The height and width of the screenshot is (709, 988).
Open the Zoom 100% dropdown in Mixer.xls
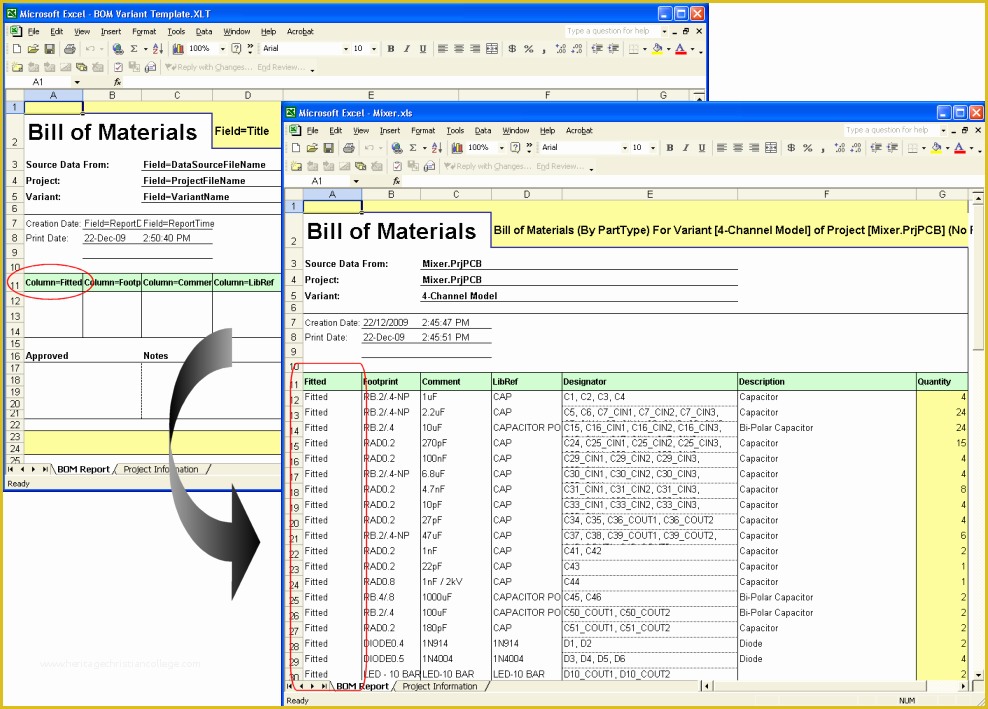(502, 148)
